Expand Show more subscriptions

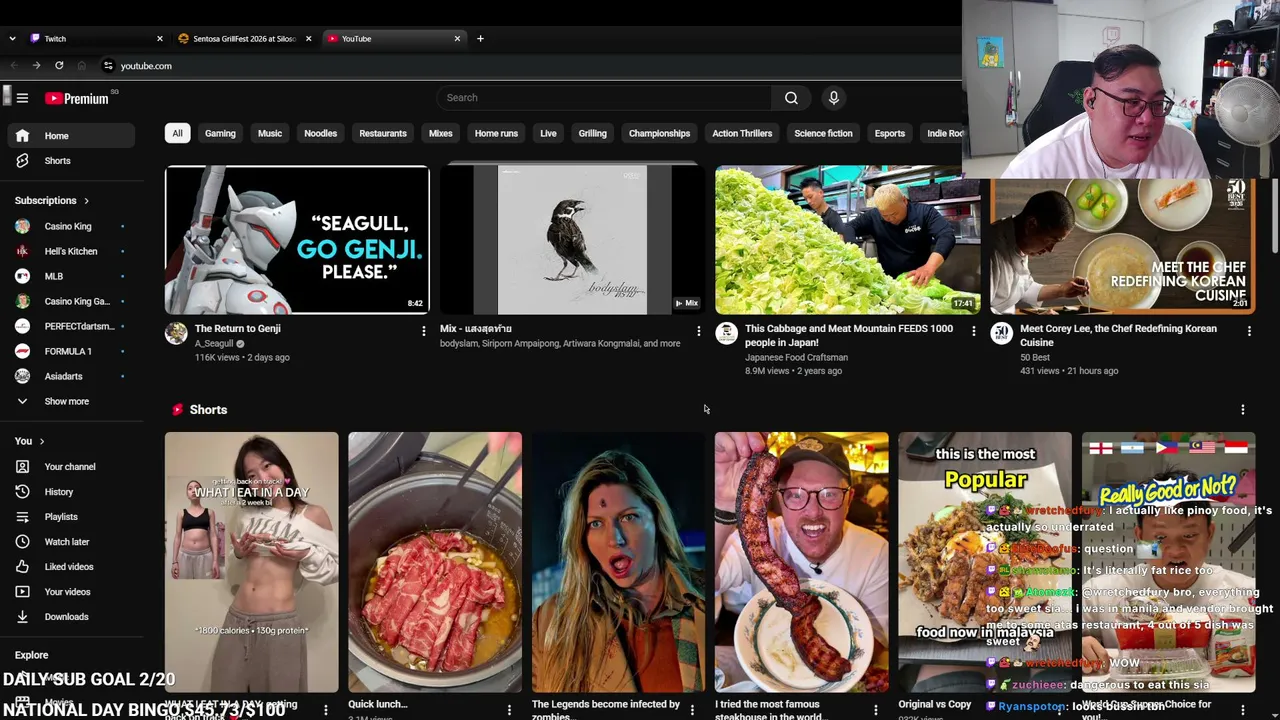coord(70,402)
